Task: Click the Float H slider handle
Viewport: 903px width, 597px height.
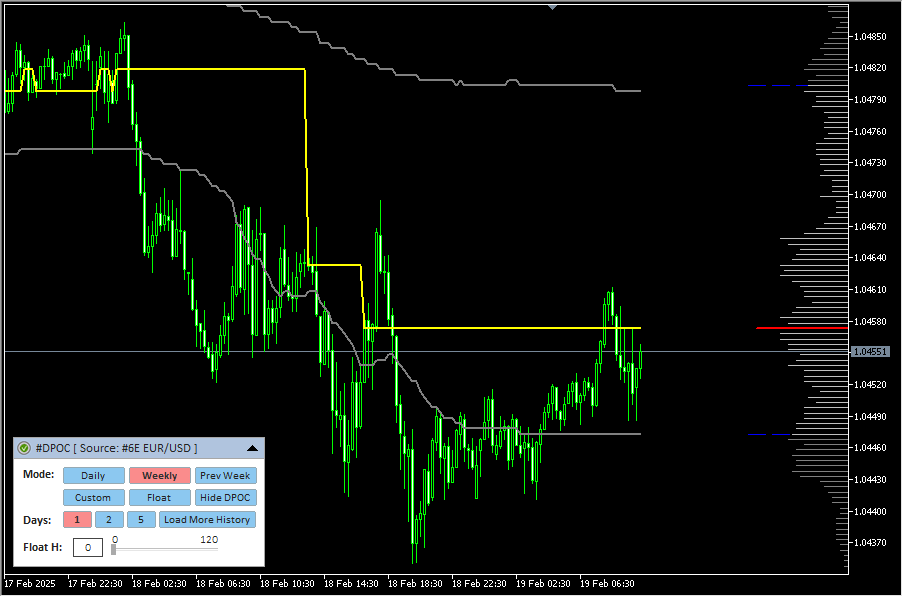Action: click(114, 549)
